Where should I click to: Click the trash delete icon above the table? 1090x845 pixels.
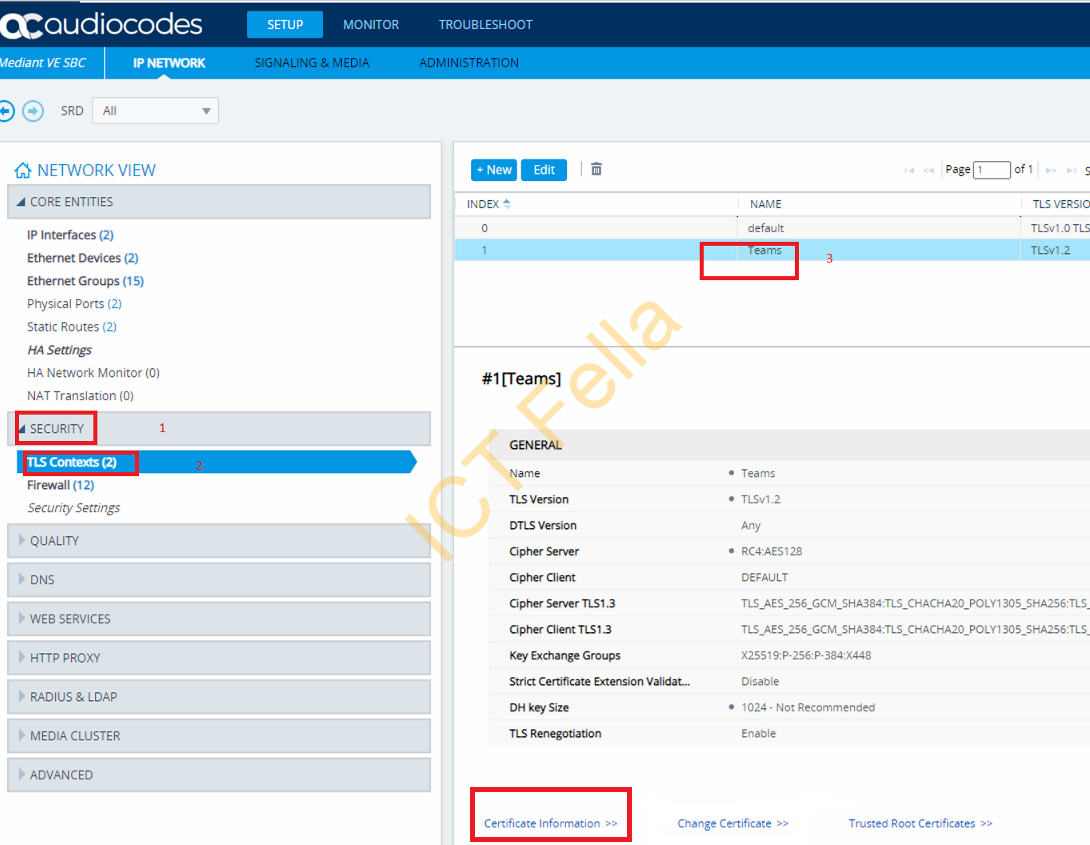click(596, 169)
